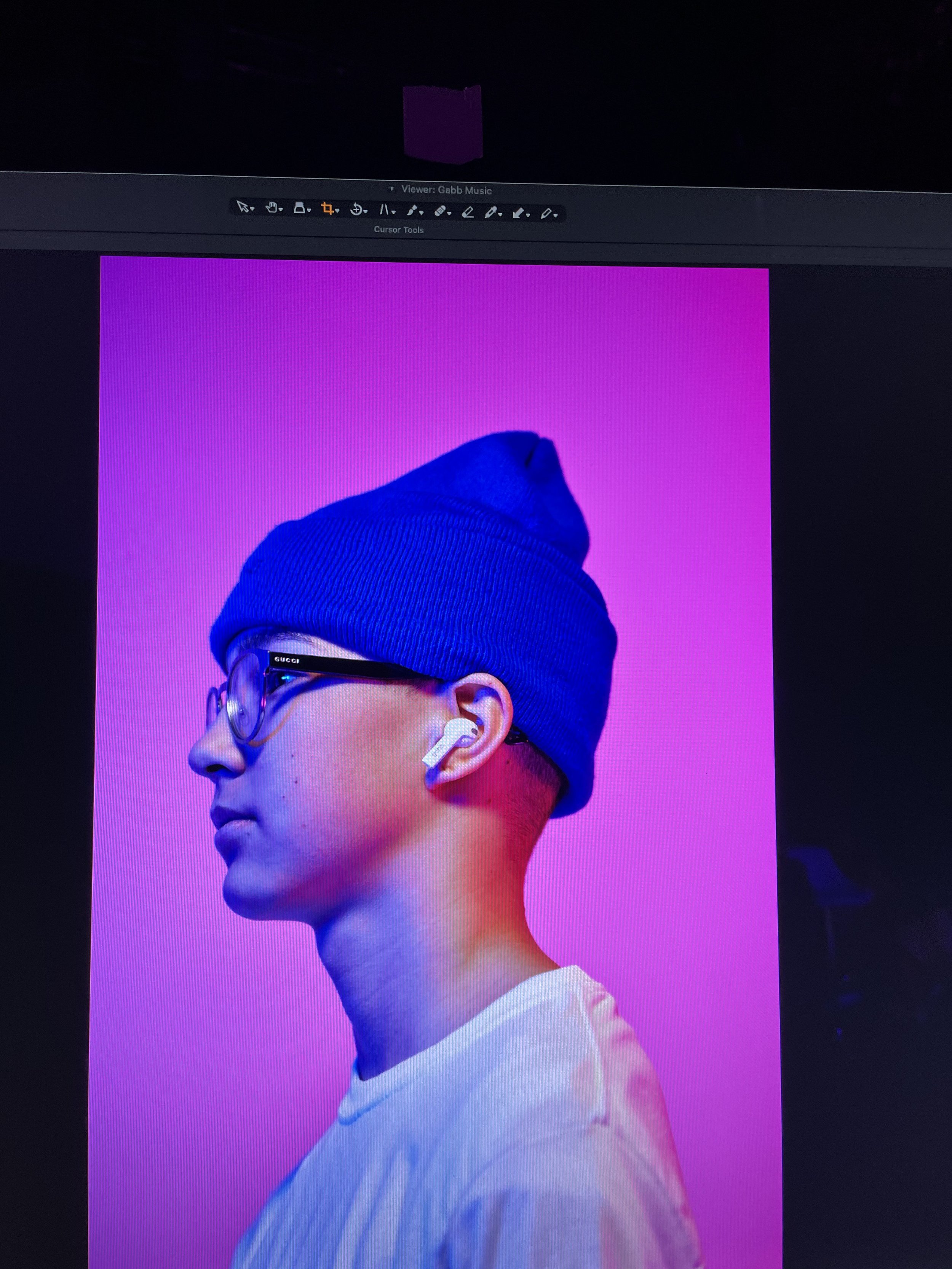Click the 'Viewer: Gabb Music' window title

[x=446, y=190]
